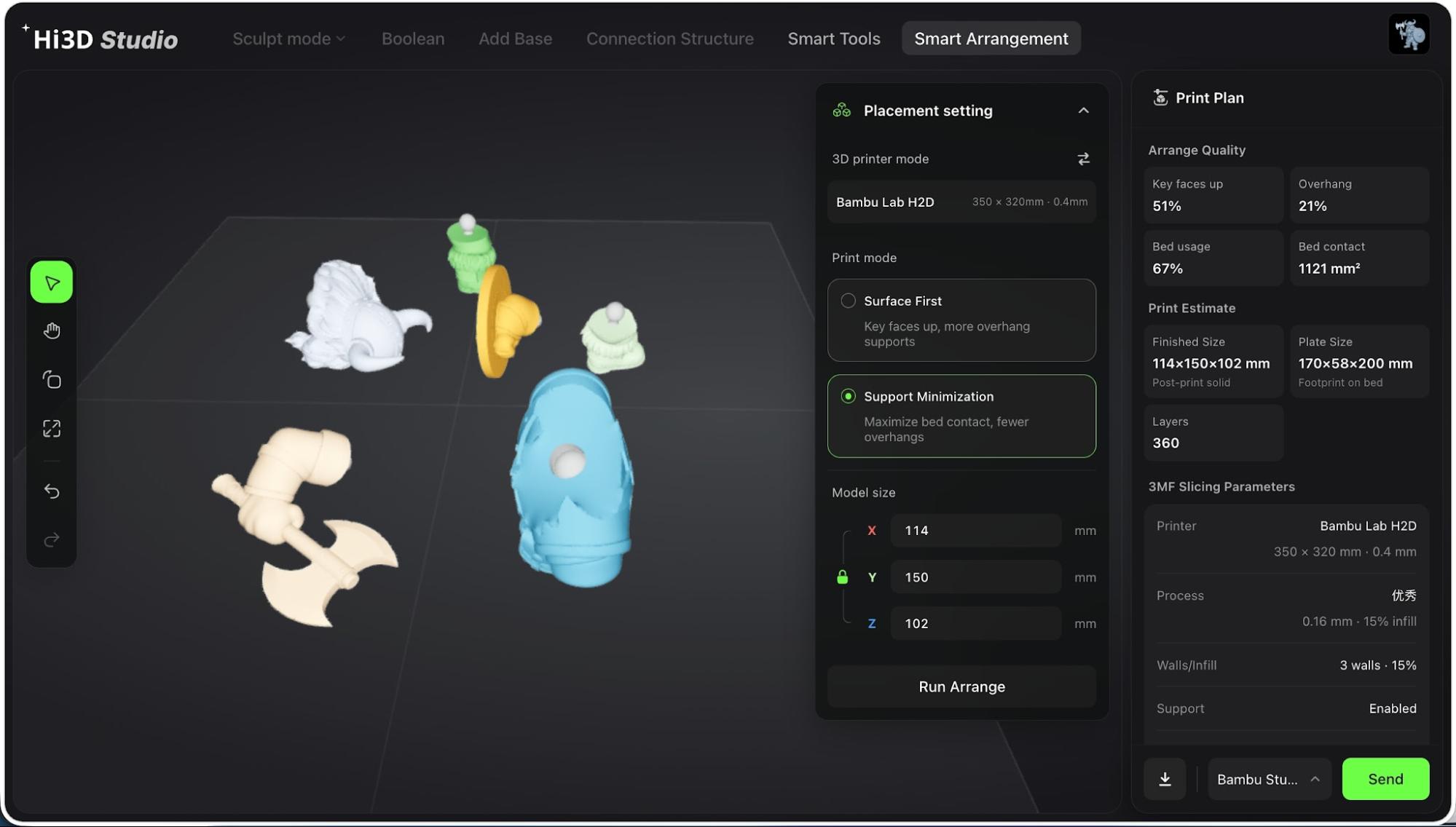Click the fit-to-view expand icon
1456x827 pixels.
coord(52,429)
